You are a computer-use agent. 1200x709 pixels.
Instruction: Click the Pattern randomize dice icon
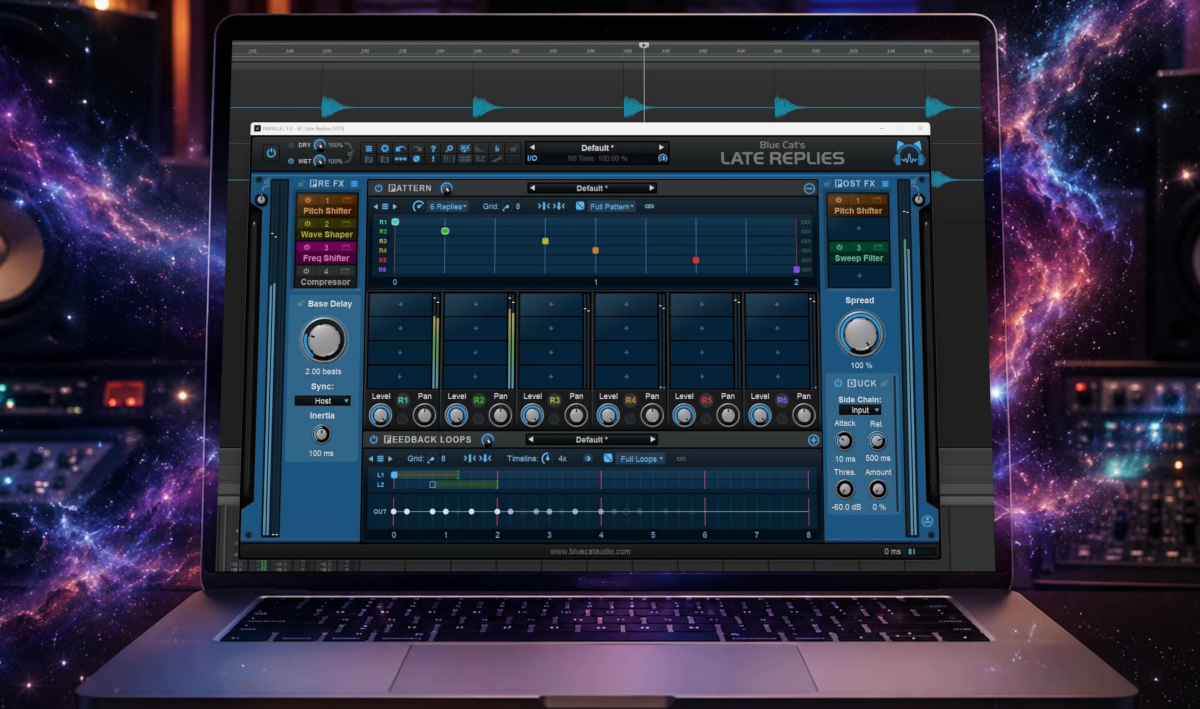[x=580, y=206]
